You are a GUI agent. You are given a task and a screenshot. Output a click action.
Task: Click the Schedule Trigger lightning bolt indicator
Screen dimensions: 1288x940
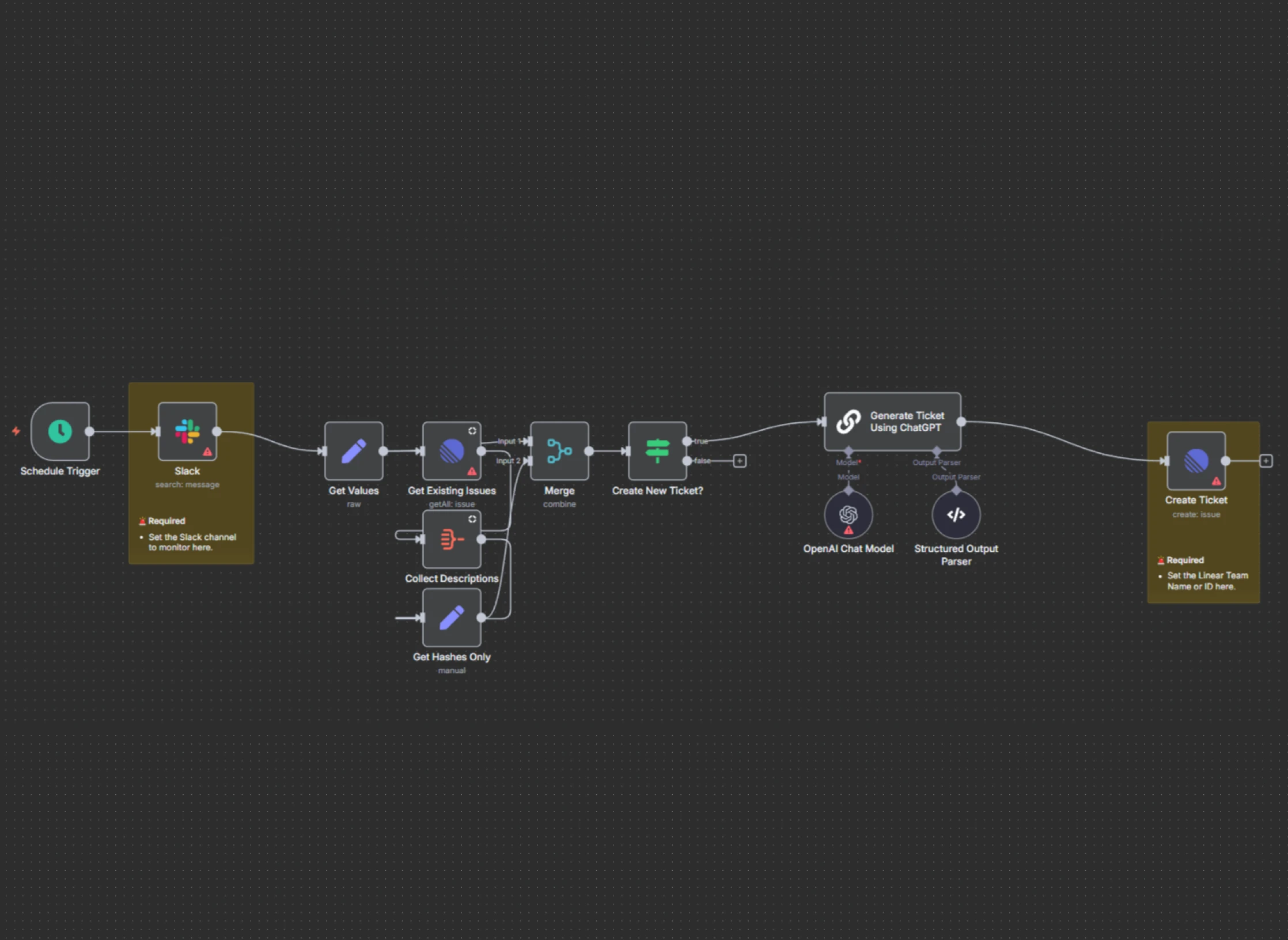pyautogui.click(x=16, y=431)
